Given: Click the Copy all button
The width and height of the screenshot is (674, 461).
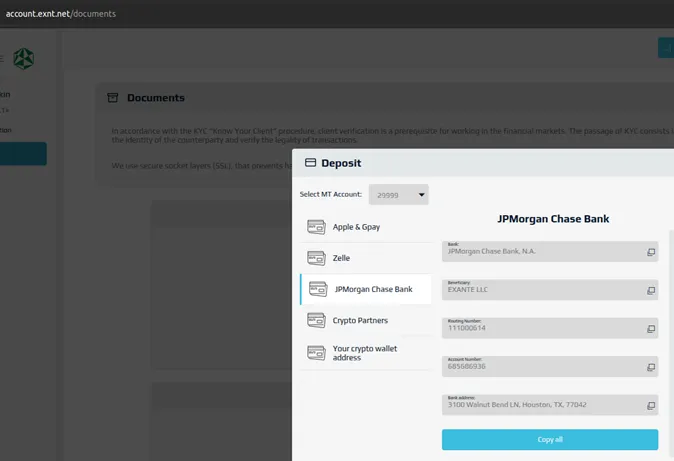Looking at the screenshot, I should pos(550,439).
